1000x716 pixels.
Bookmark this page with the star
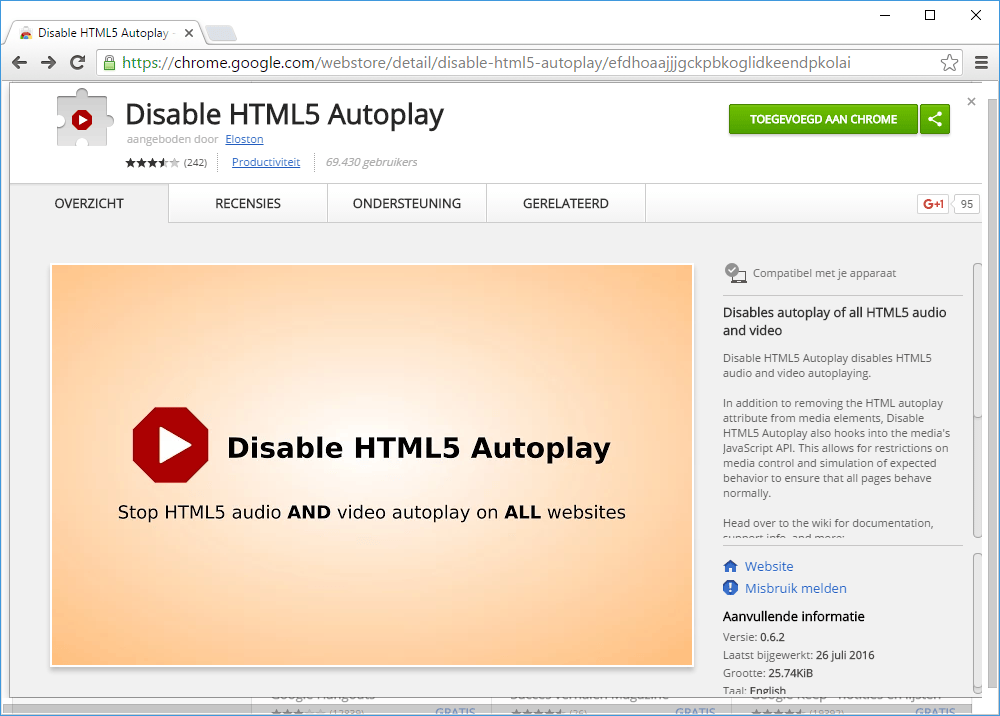tap(949, 62)
